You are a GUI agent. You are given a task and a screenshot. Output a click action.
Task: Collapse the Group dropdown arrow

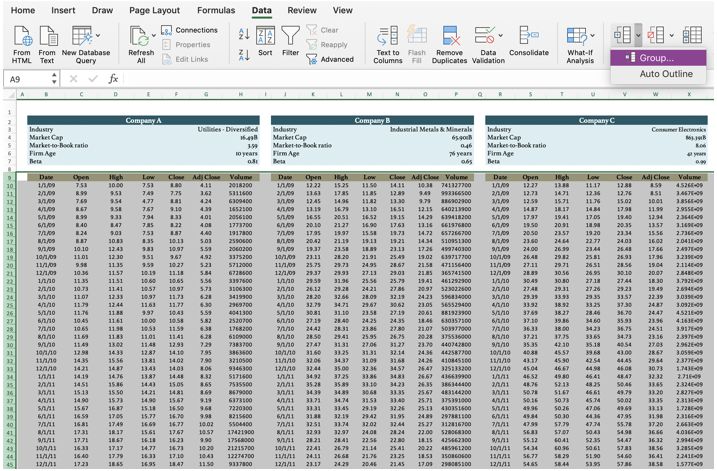coord(638,35)
